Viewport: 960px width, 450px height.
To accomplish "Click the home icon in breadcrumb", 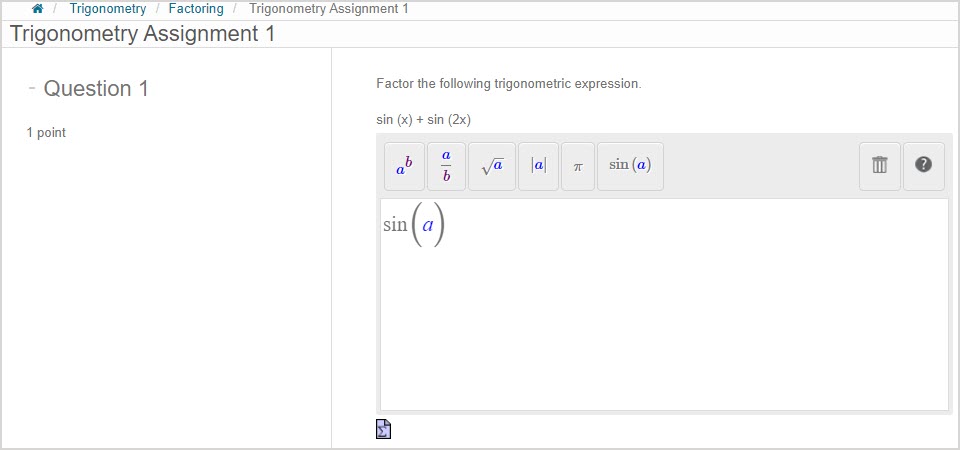I will point(38,9).
